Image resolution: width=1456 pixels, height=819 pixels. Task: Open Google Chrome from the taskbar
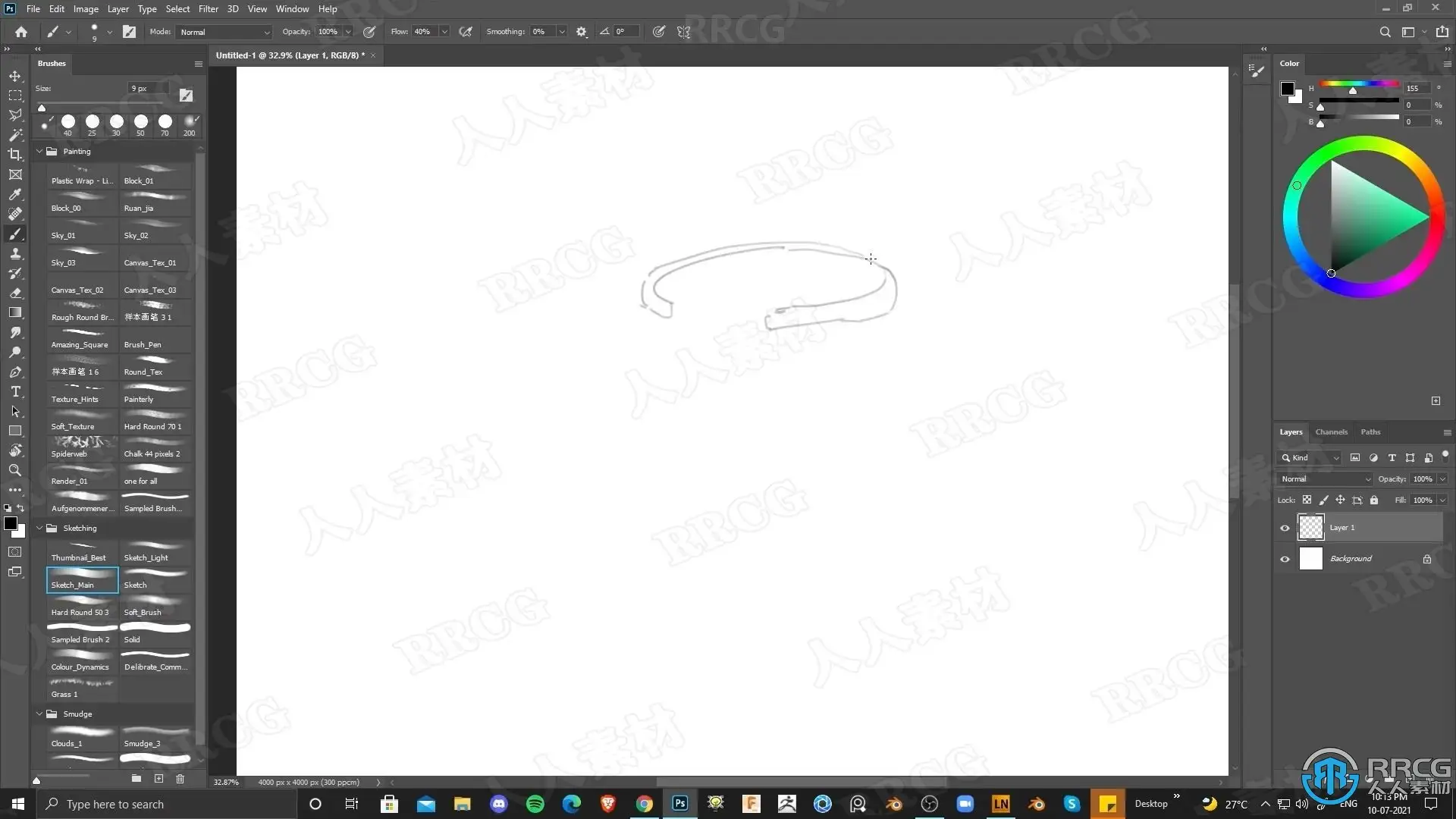click(644, 804)
